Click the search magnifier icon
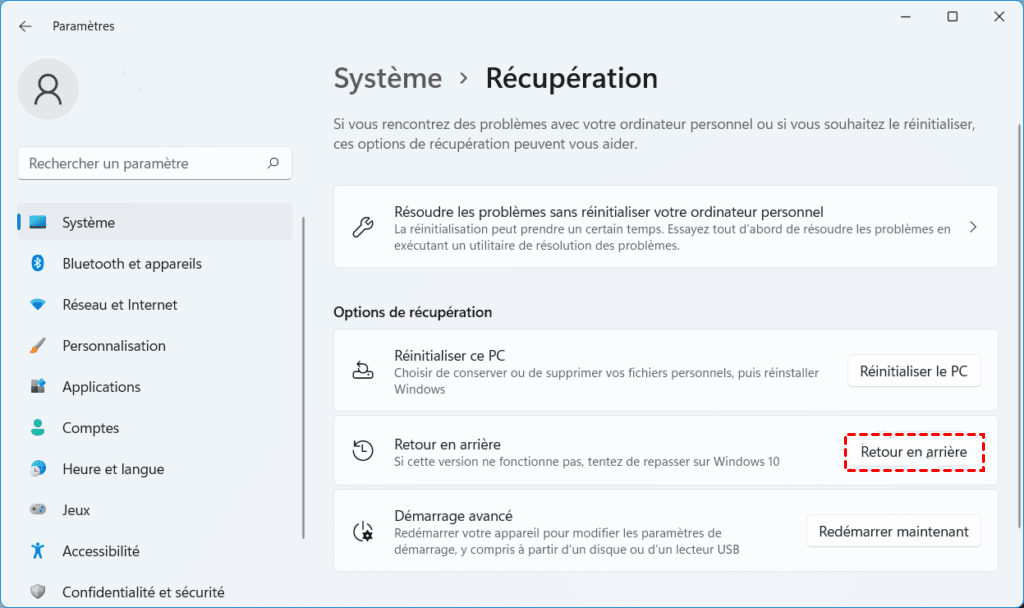This screenshot has height=608, width=1024. tap(273, 163)
